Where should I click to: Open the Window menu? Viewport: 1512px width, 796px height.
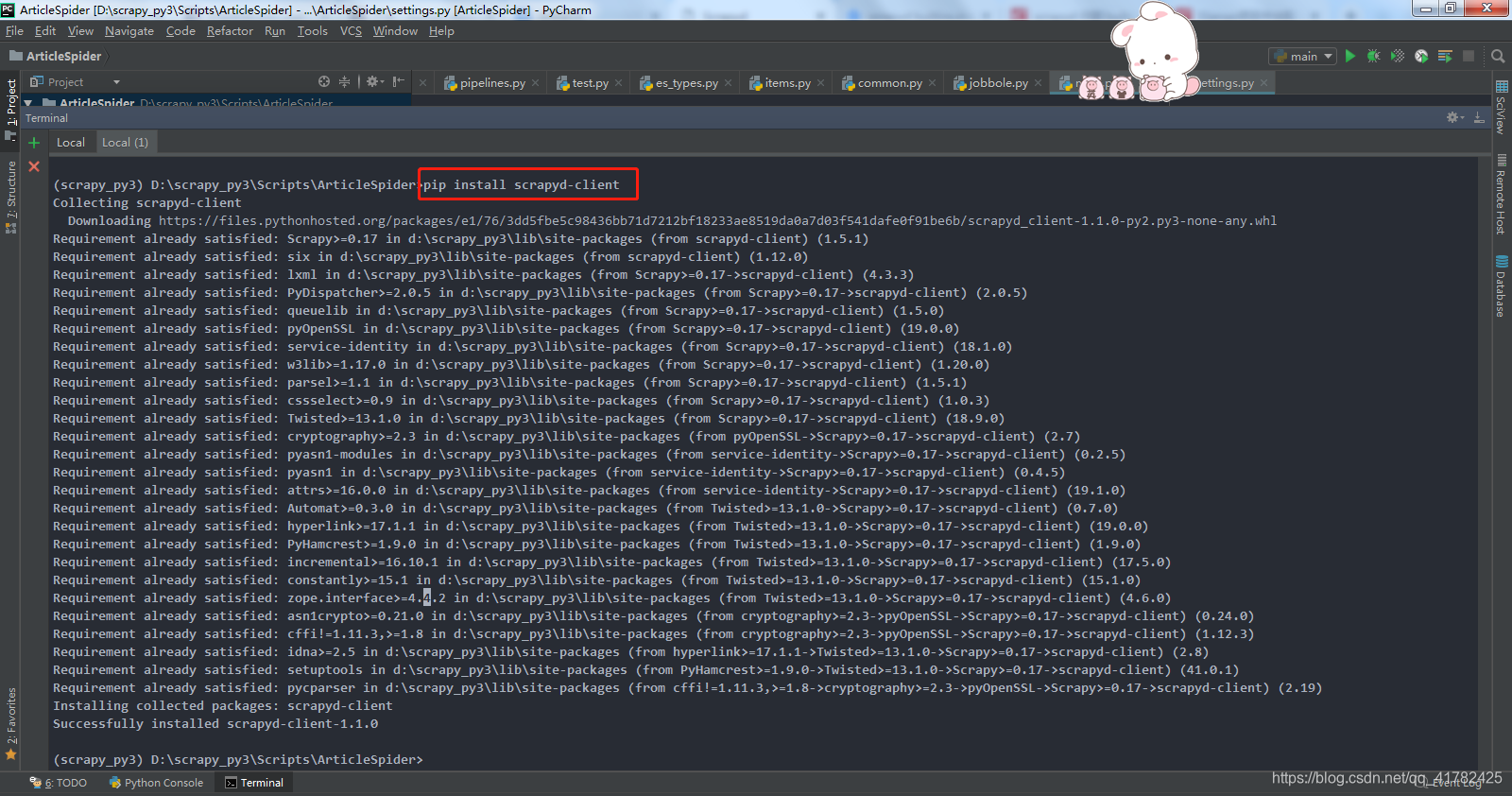[x=395, y=31]
